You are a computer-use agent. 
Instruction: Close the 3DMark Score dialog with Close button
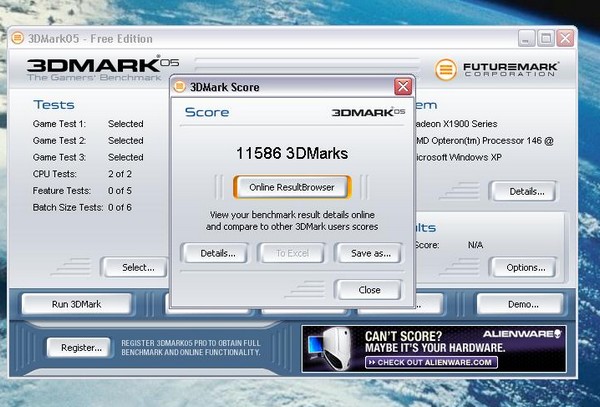click(x=369, y=290)
